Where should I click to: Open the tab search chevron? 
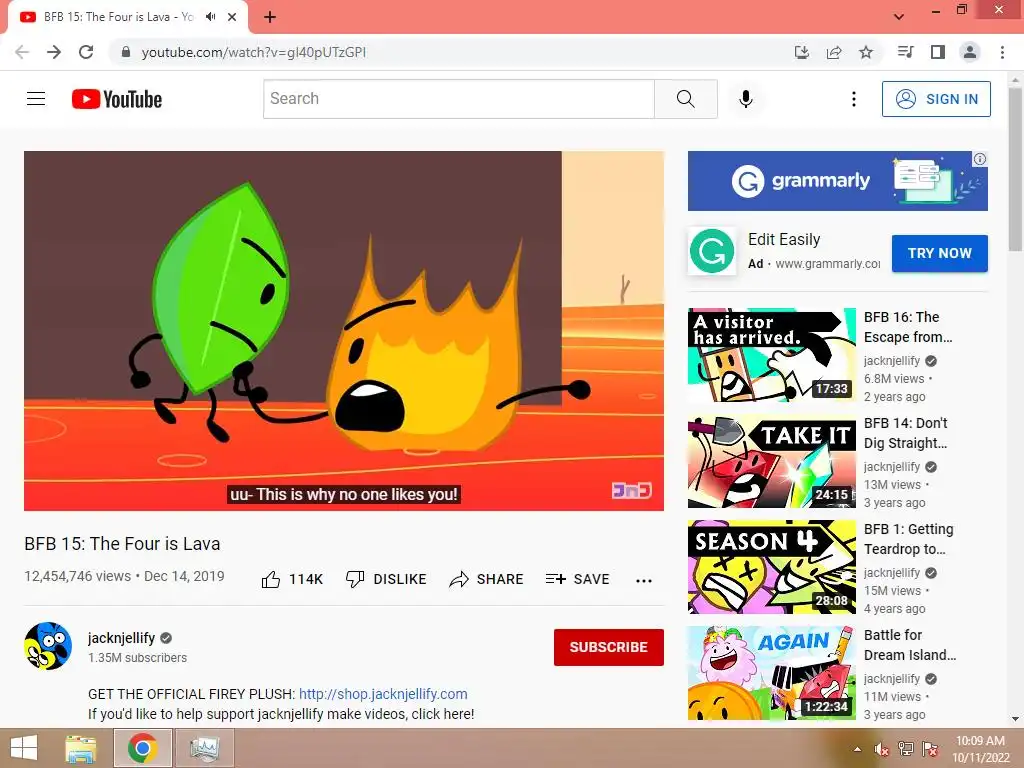(x=899, y=17)
